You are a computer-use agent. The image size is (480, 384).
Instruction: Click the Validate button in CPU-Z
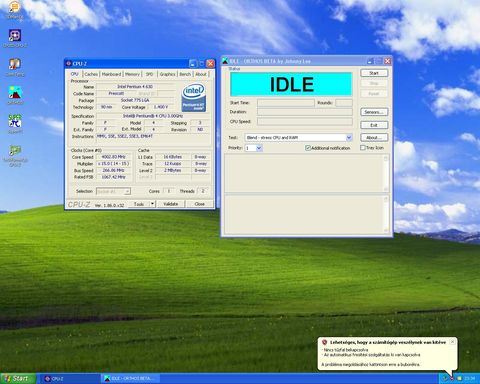tap(170, 204)
